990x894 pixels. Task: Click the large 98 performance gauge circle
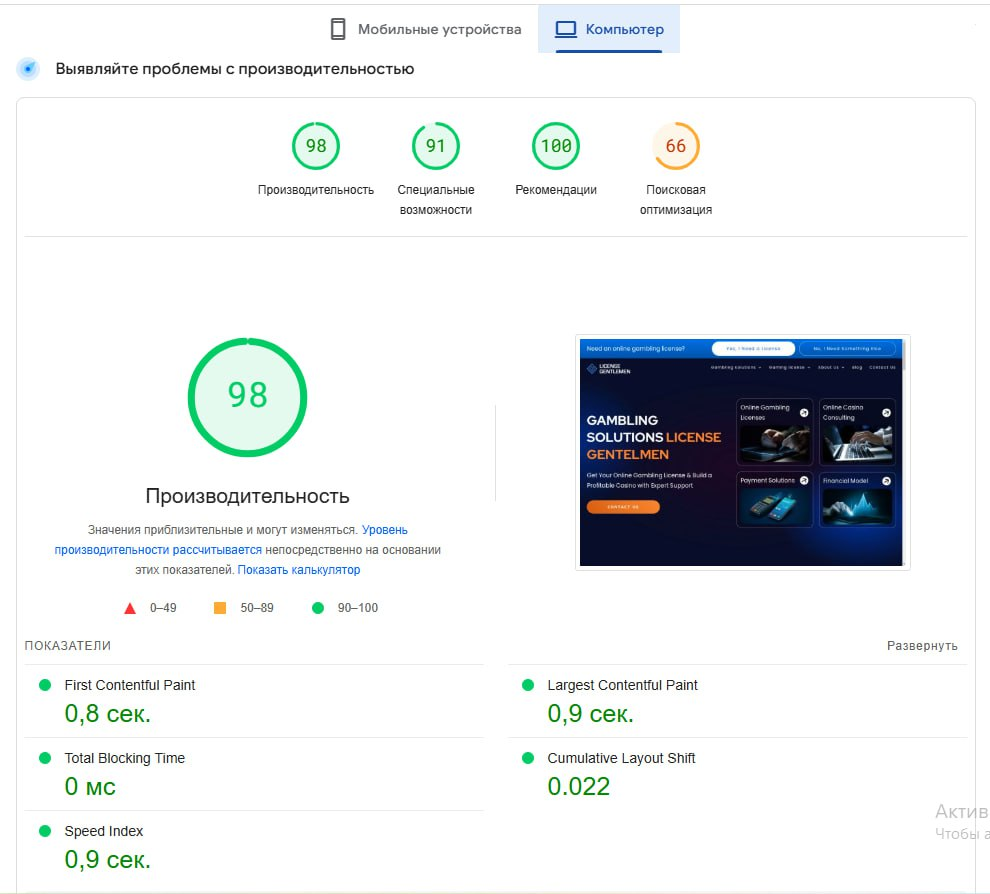247,397
